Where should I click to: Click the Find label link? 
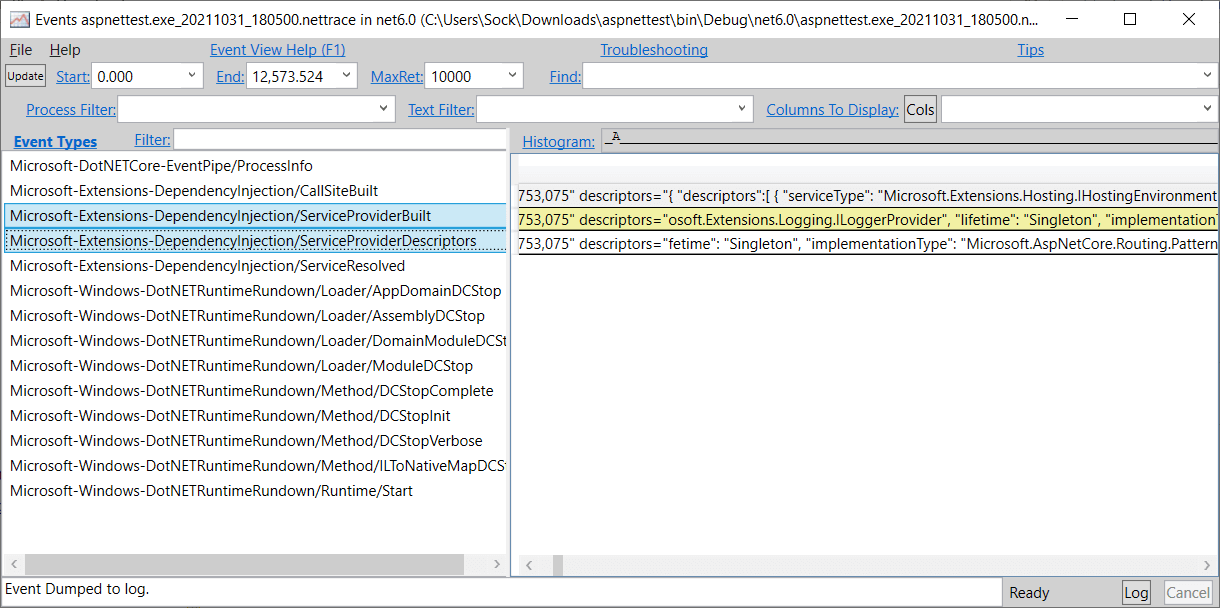565,76
